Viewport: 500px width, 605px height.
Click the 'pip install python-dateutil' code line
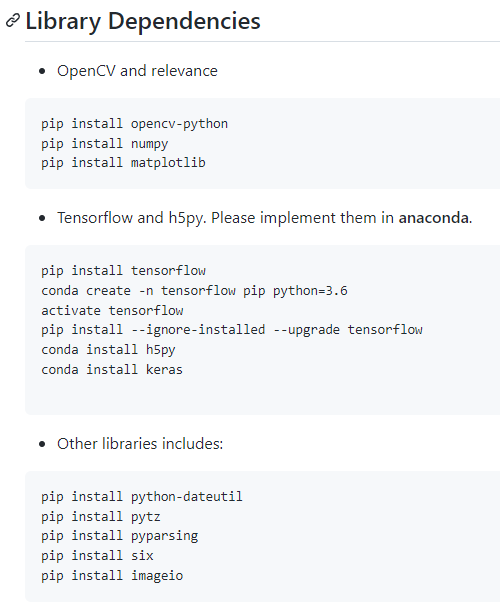[x=142, y=497]
